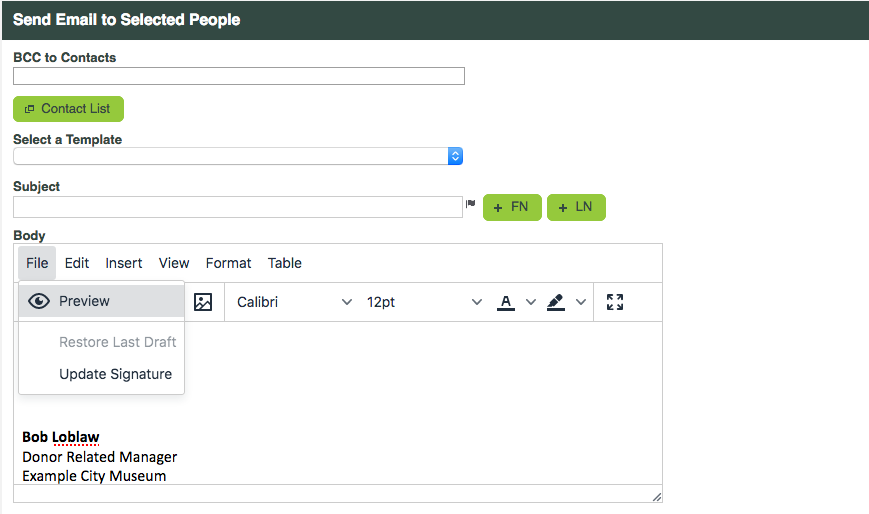The width and height of the screenshot is (869, 514).
Task: Open the text color chevron menu
Action: tap(531, 302)
